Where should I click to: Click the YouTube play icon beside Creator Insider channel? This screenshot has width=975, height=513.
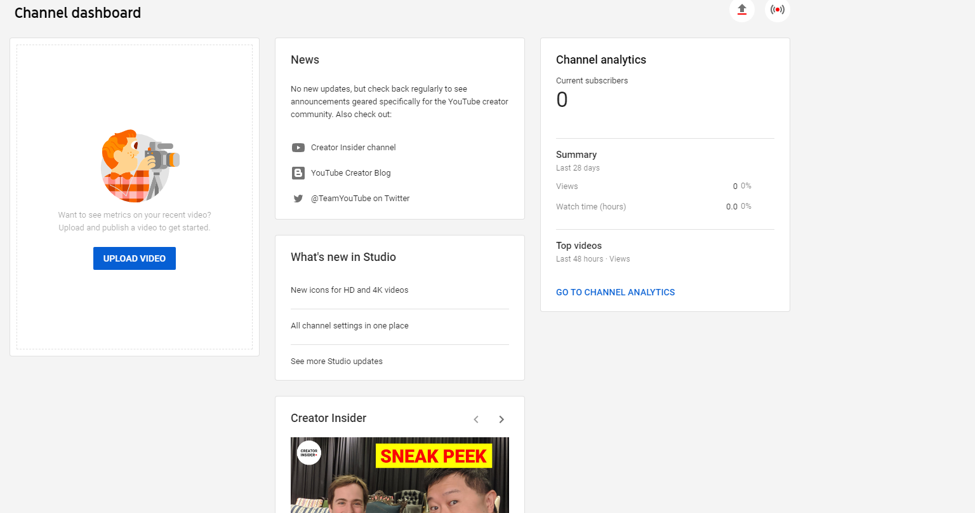[298, 148]
